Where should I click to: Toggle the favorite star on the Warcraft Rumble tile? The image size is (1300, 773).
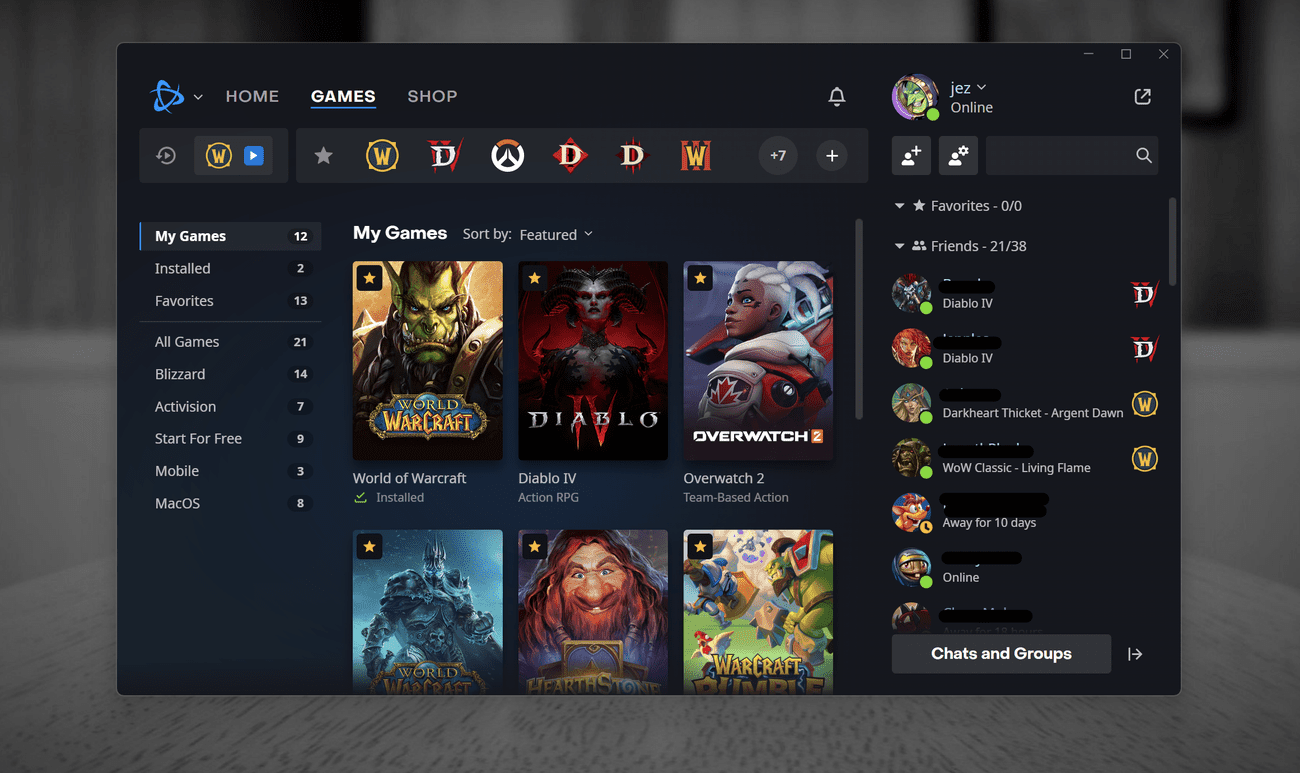(699, 546)
